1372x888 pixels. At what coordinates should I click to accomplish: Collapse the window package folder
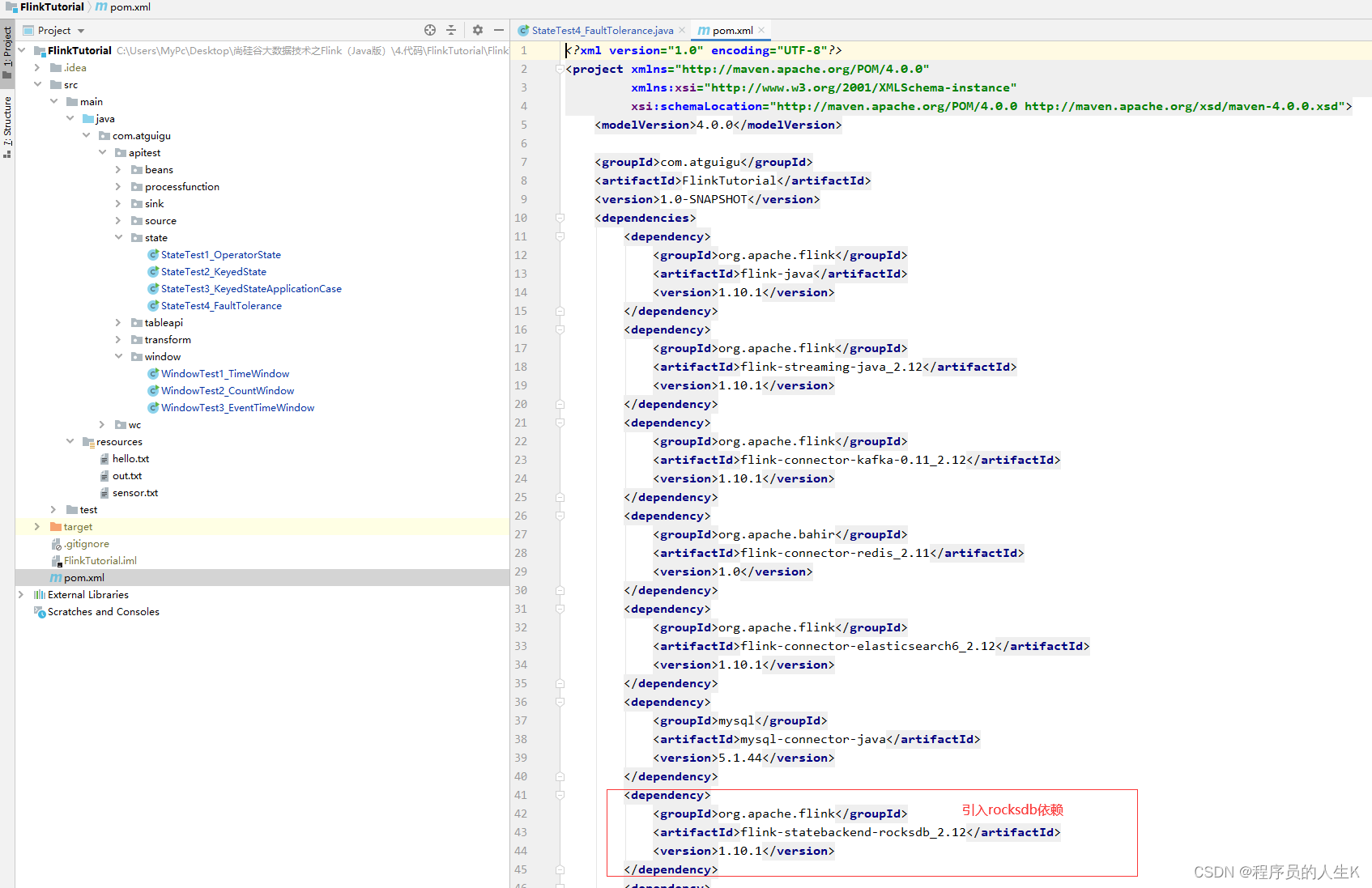pyautogui.click(x=118, y=357)
